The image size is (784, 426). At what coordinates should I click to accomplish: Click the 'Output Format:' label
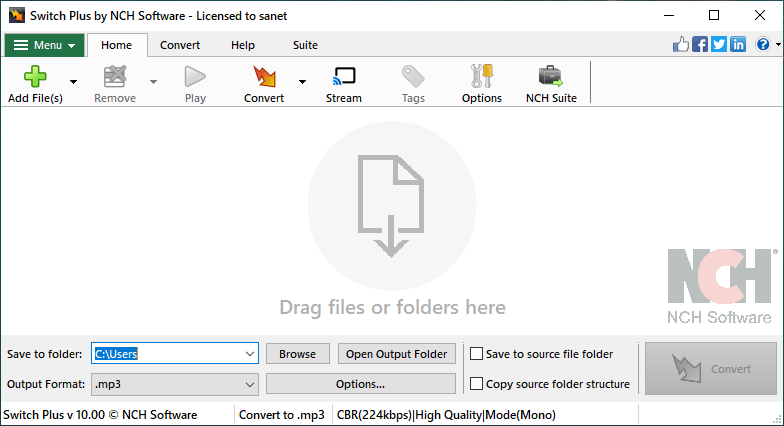[46, 384]
